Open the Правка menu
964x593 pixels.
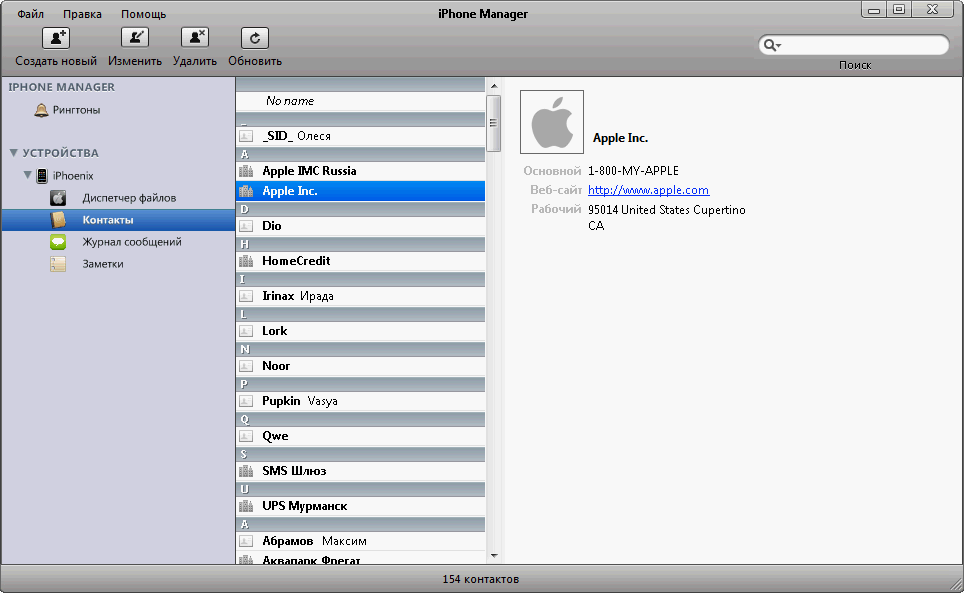(82, 14)
